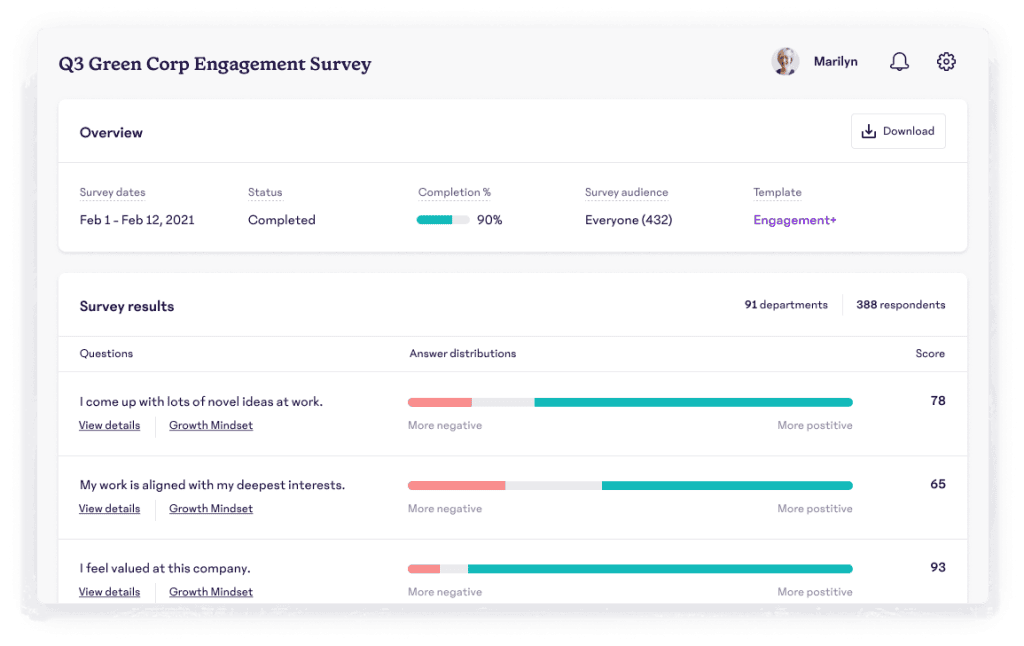Click the deepest interests answer distribution bar
This screenshot has height=646, width=1024.
point(630,485)
